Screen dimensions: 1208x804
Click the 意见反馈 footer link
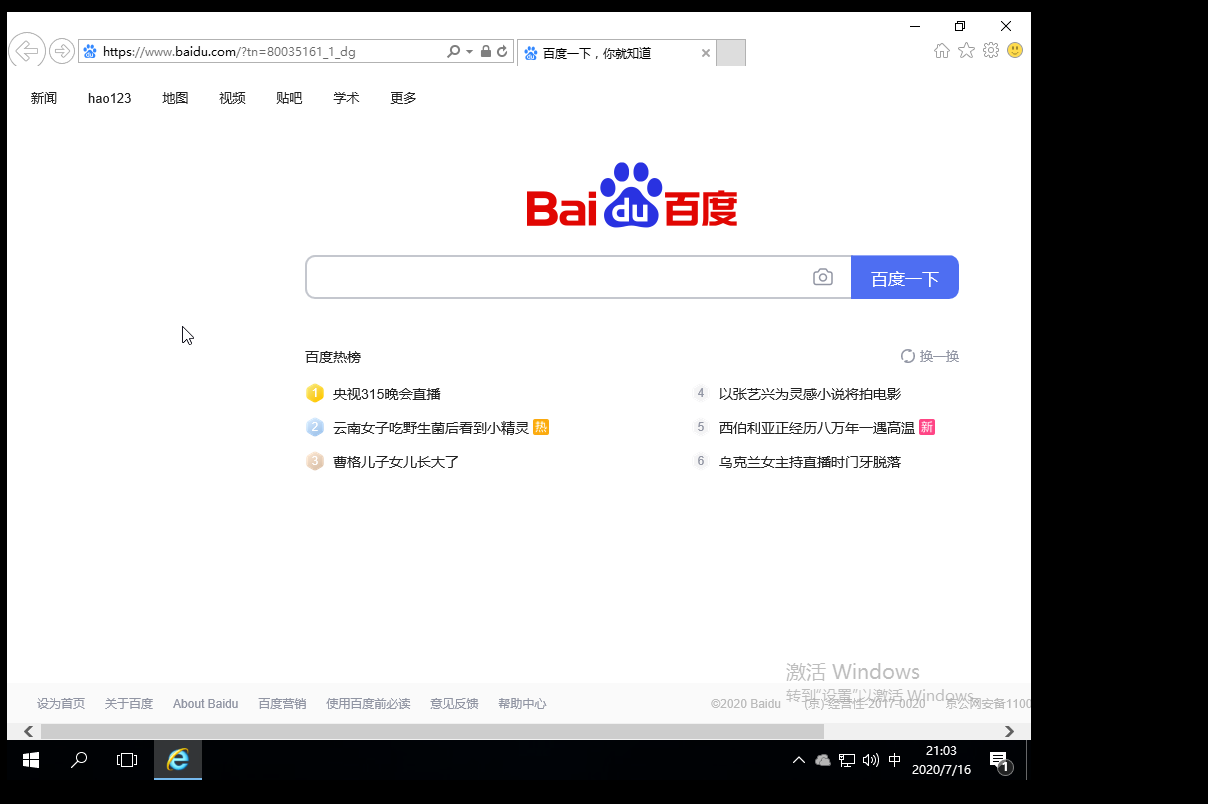coord(454,704)
